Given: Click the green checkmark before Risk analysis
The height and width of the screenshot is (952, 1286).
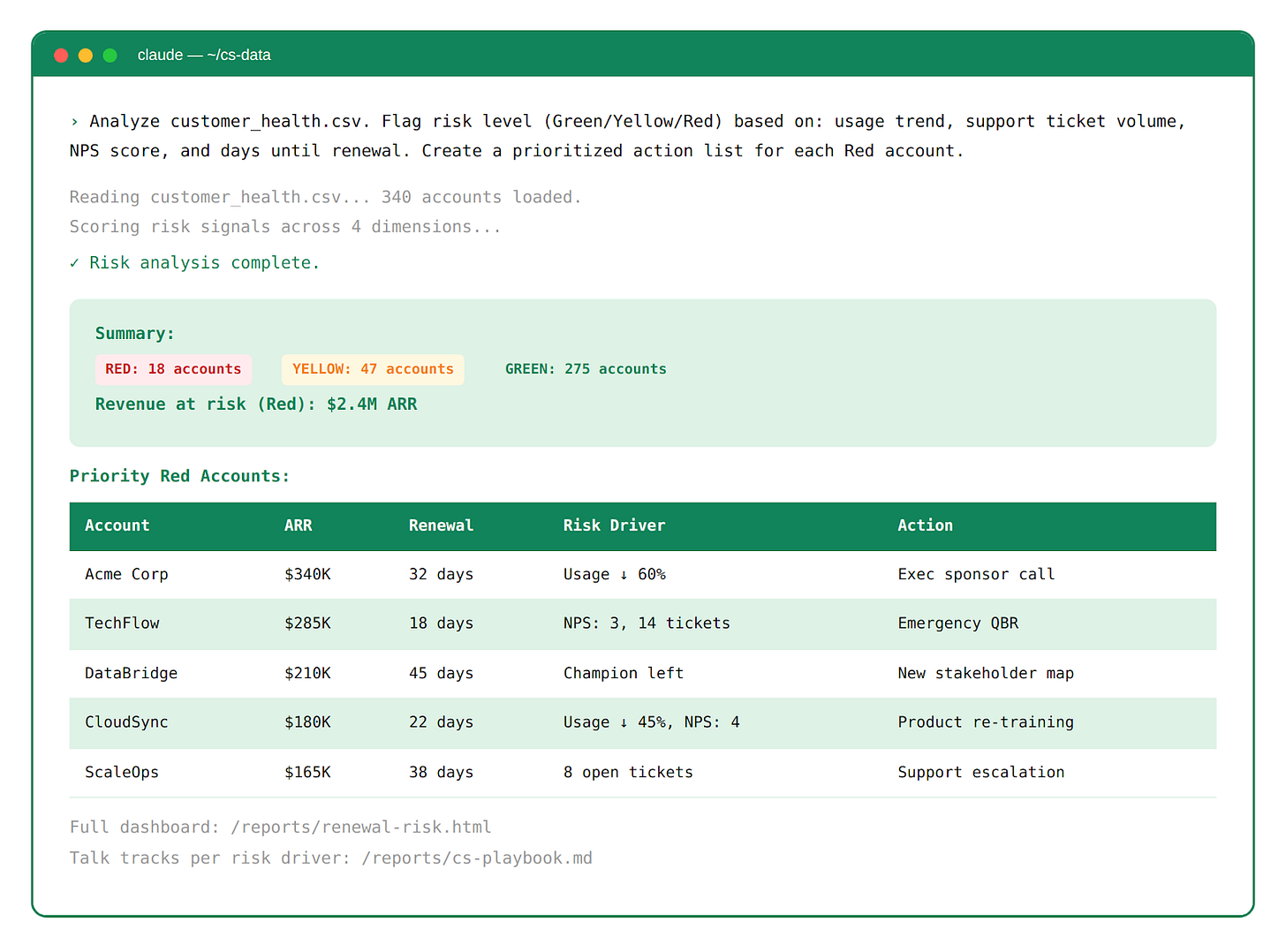Looking at the screenshot, I should 74,263.
